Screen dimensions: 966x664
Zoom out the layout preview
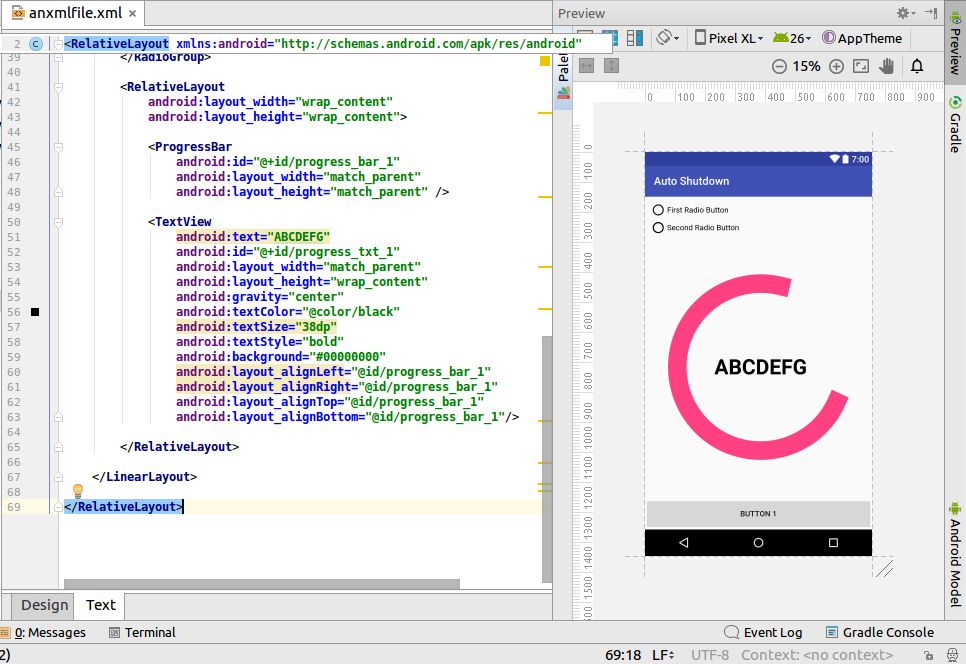click(x=779, y=67)
